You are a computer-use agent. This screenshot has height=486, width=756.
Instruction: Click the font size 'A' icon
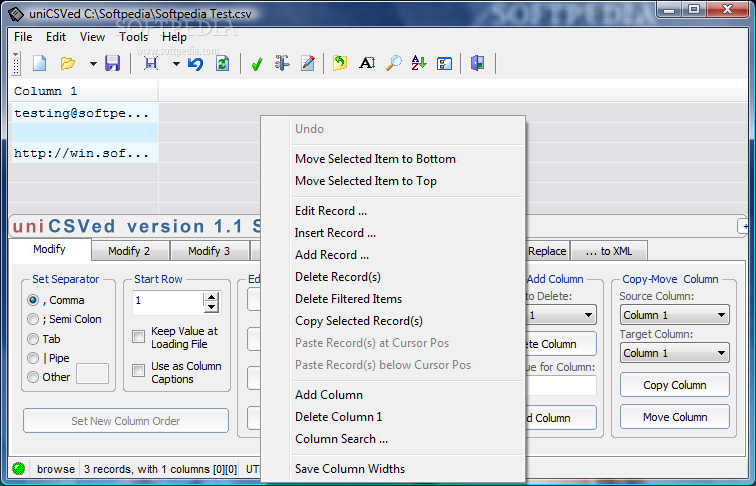click(367, 63)
